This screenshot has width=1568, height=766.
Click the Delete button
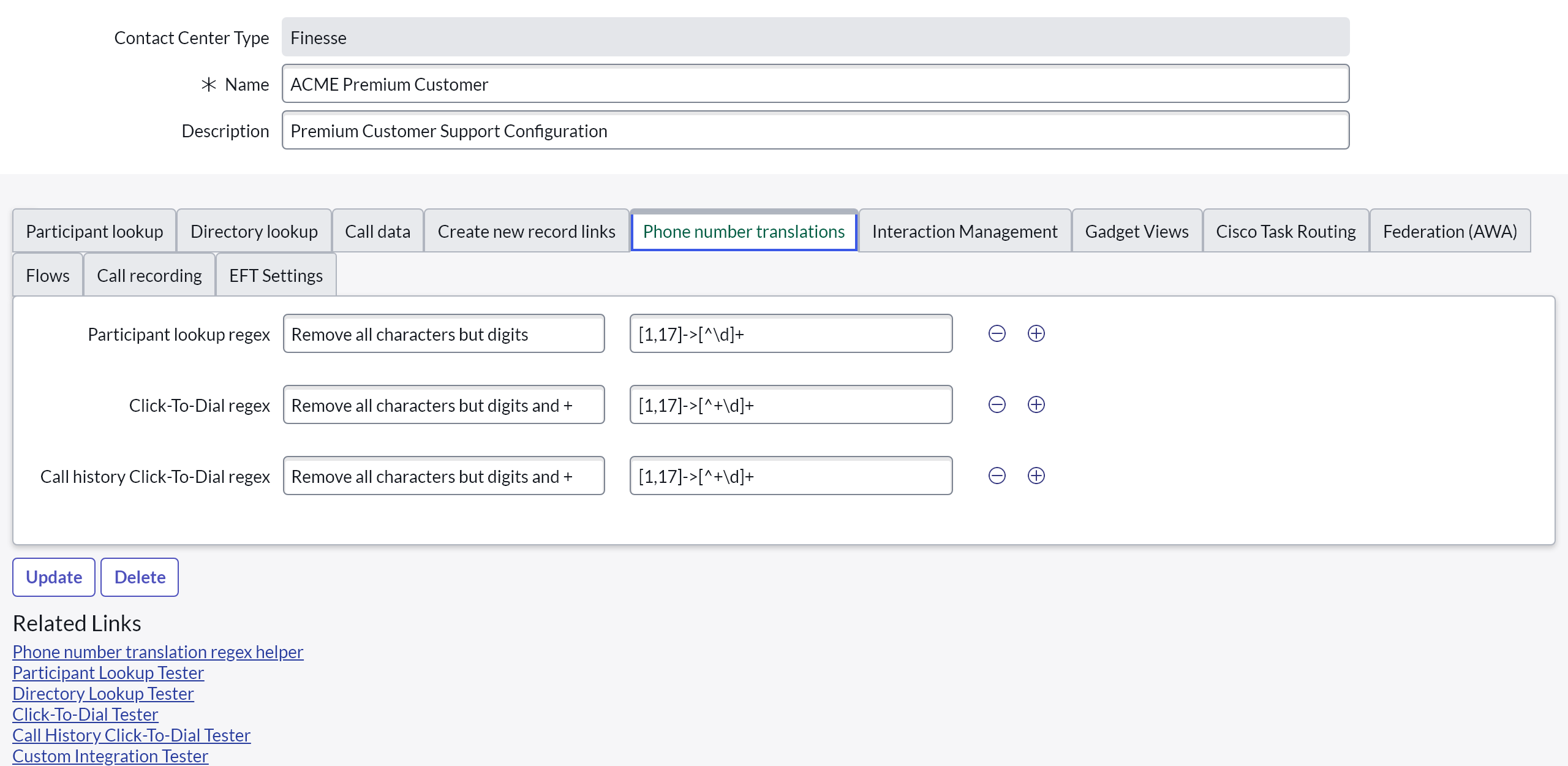pyautogui.click(x=140, y=577)
